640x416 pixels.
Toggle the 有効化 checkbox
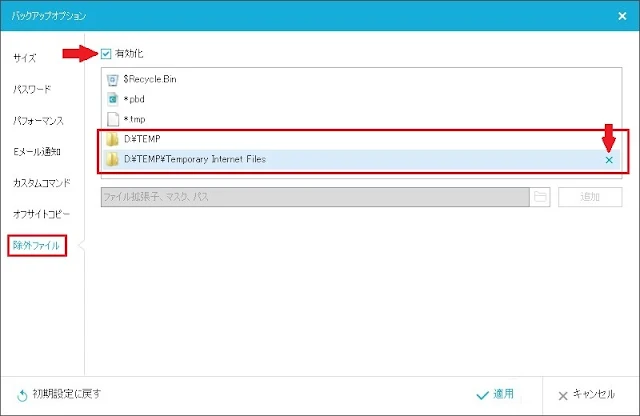(106, 54)
